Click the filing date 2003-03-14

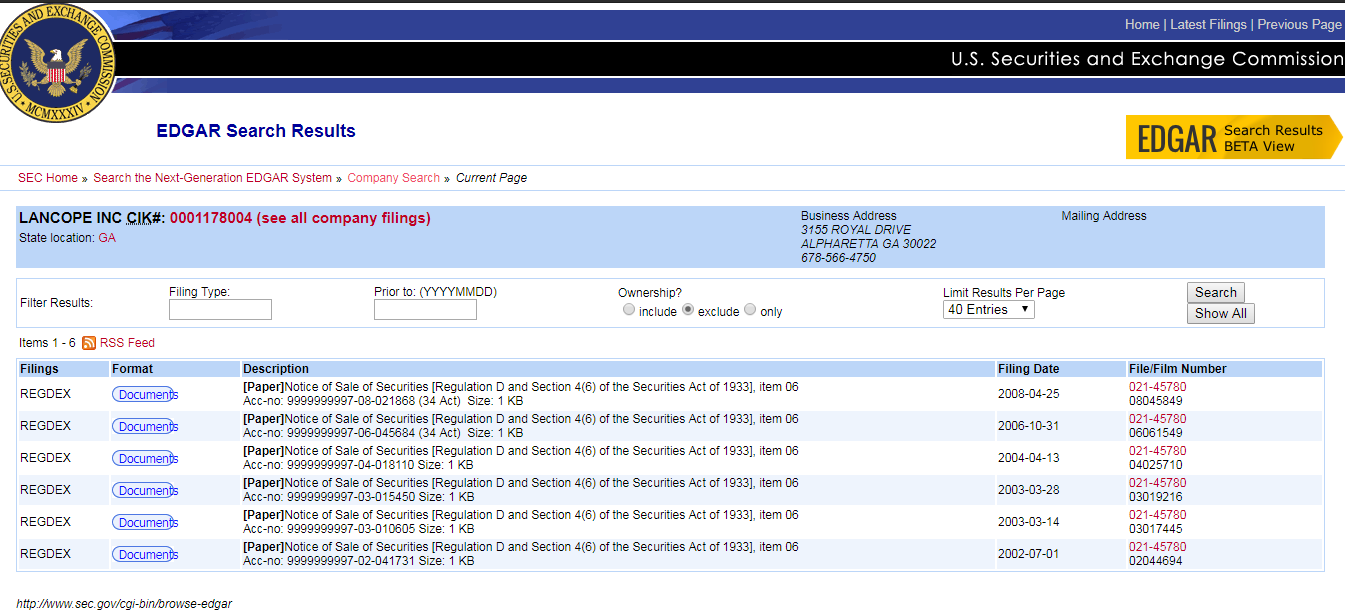click(x=1028, y=522)
